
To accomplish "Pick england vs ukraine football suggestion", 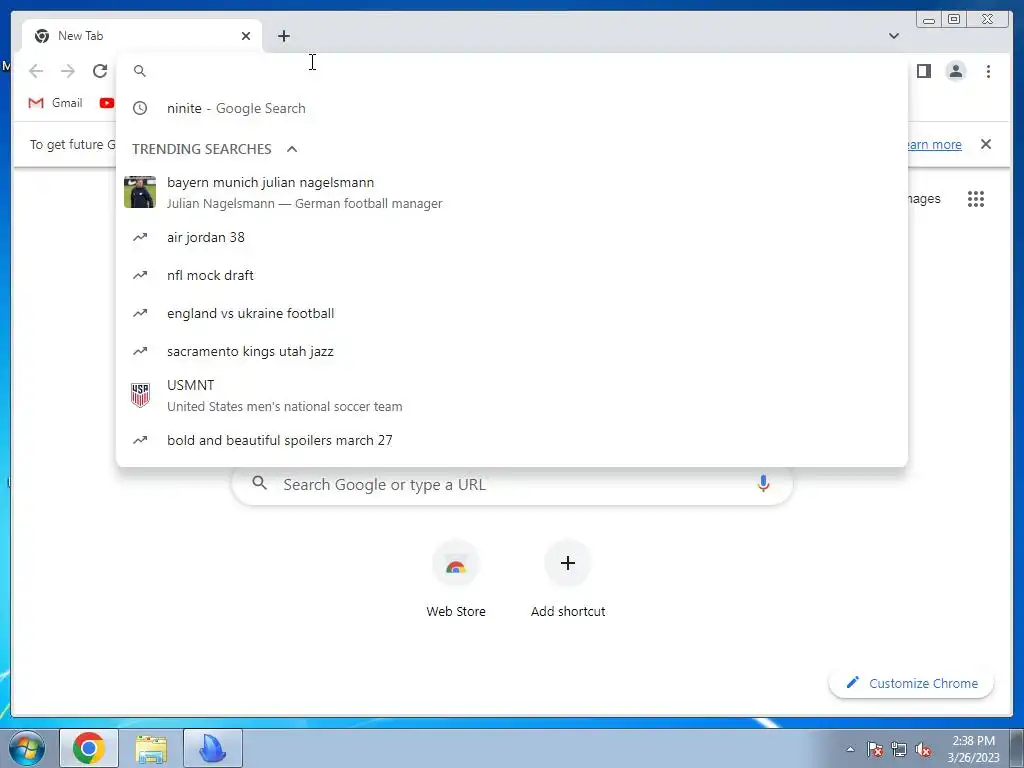I will pos(511,313).
